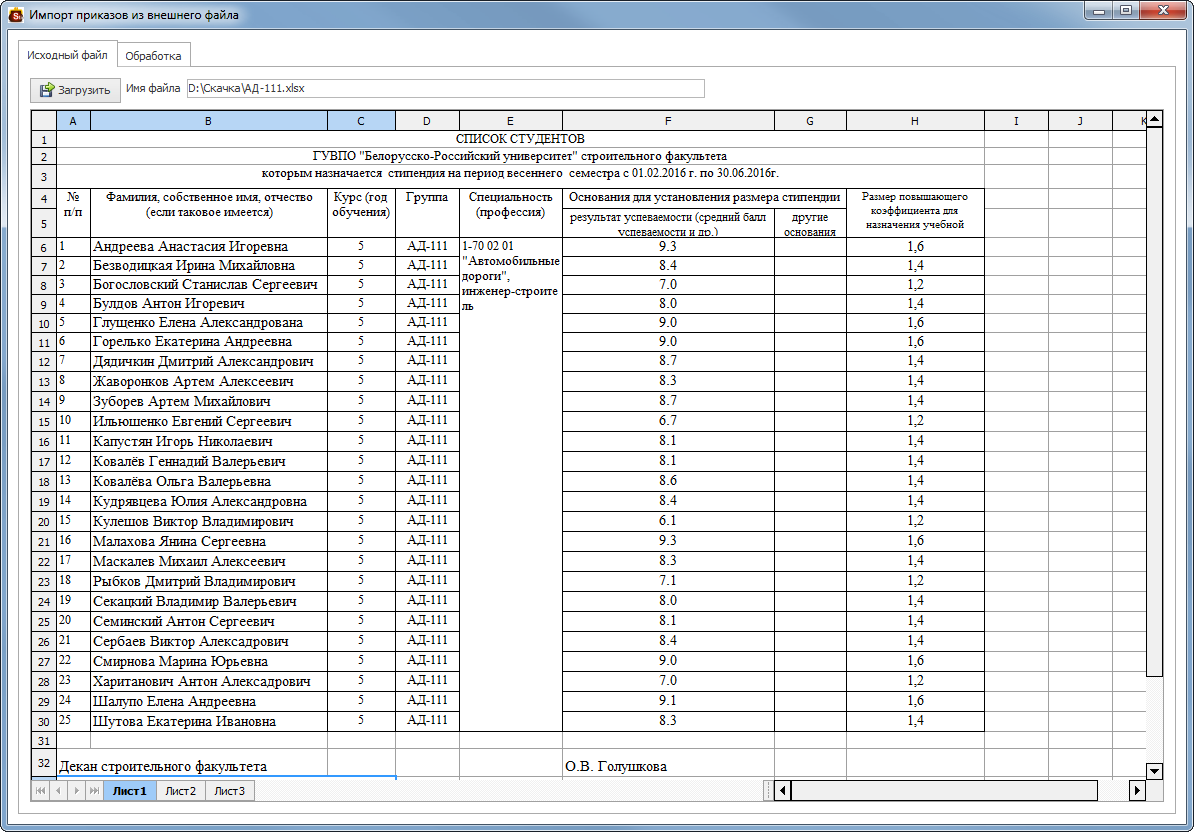The width and height of the screenshot is (1194, 832).
Task: Select column H header
Action: [915, 120]
